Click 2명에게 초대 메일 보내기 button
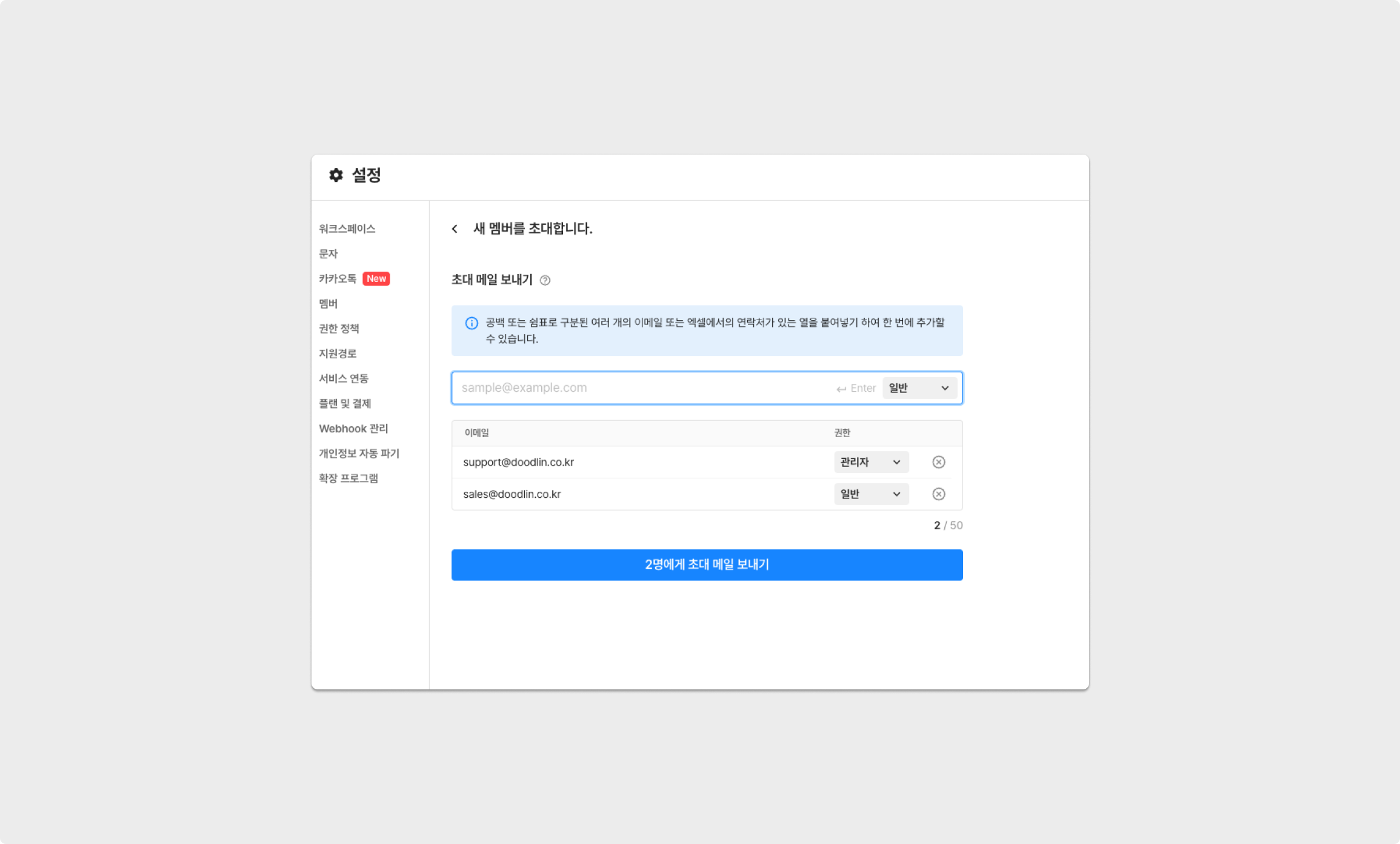1400x844 pixels. click(707, 564)
